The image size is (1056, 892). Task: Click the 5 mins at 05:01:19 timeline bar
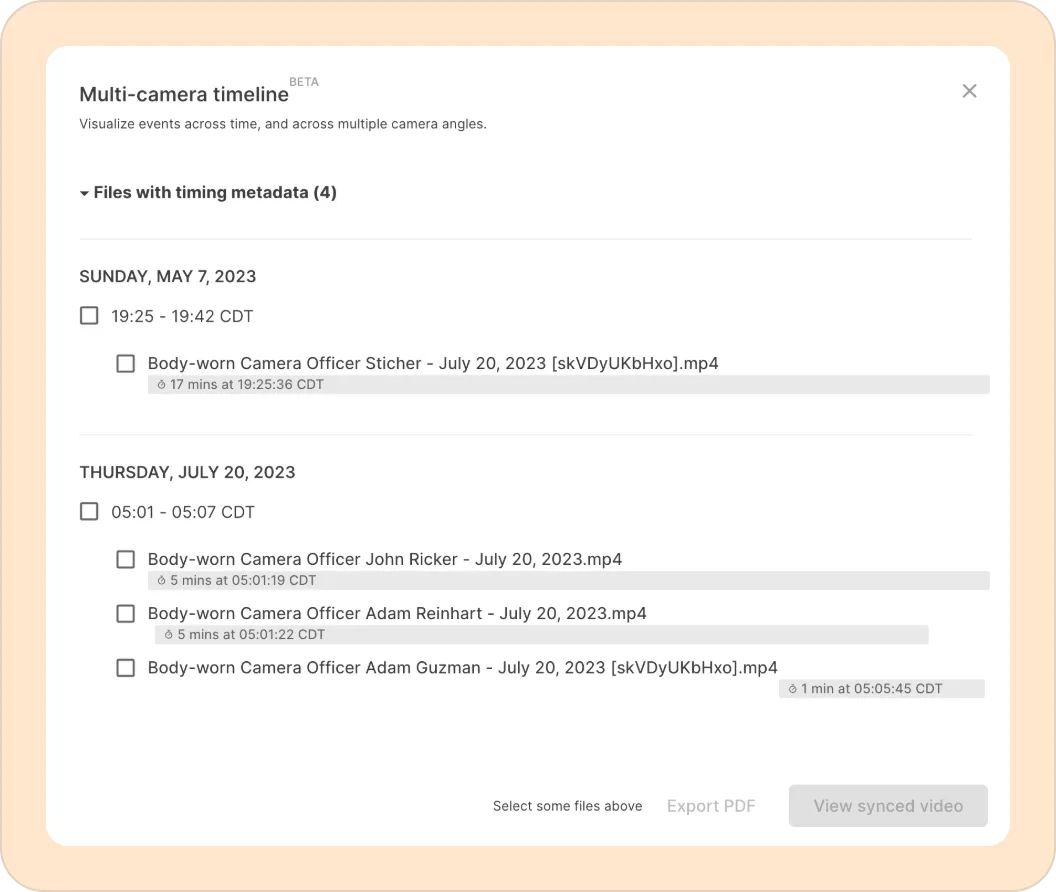(x=568, y=580)
